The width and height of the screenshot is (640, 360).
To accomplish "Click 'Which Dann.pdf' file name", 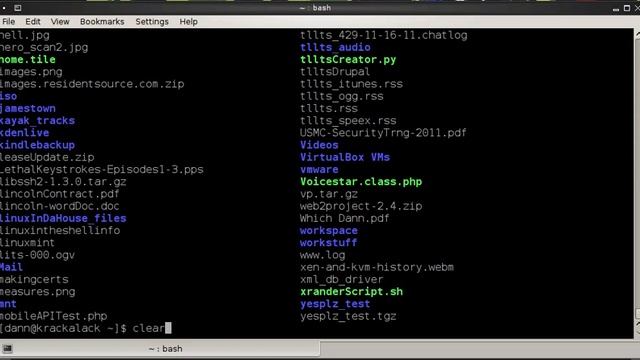I will point(345,218).
